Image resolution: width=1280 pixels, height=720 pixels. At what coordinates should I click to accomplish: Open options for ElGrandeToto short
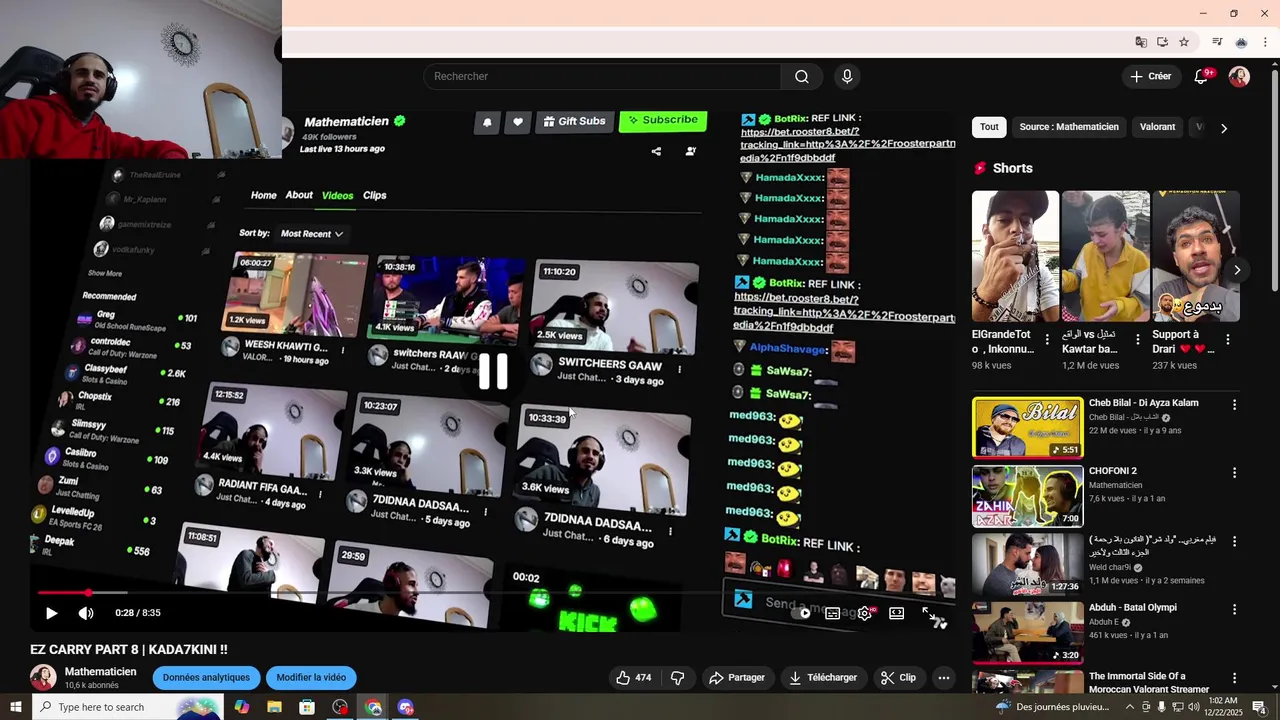pyautogui.click(x=1047, y=340)
